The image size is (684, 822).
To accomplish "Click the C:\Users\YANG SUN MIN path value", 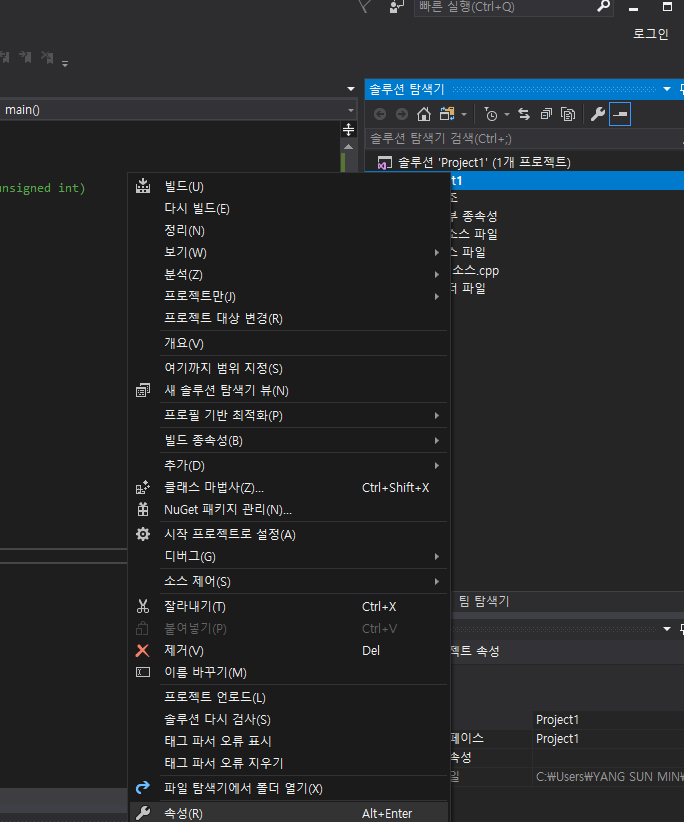I will 610,776.
